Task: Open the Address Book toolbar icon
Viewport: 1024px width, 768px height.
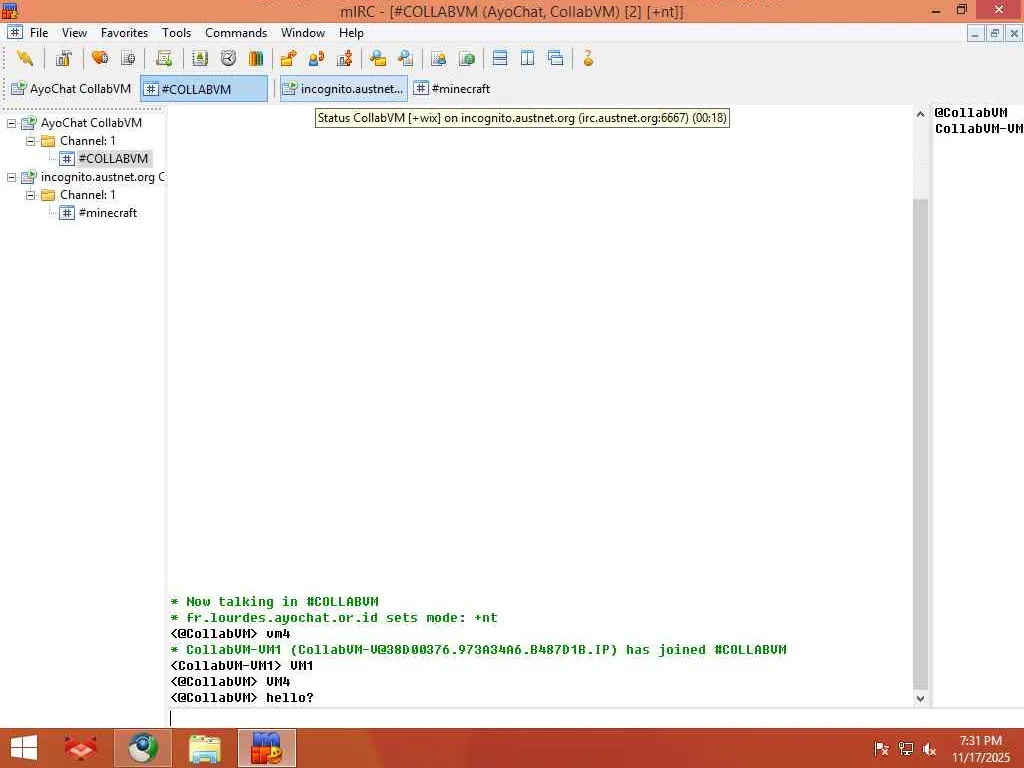Action: click(x=200, y=59)
